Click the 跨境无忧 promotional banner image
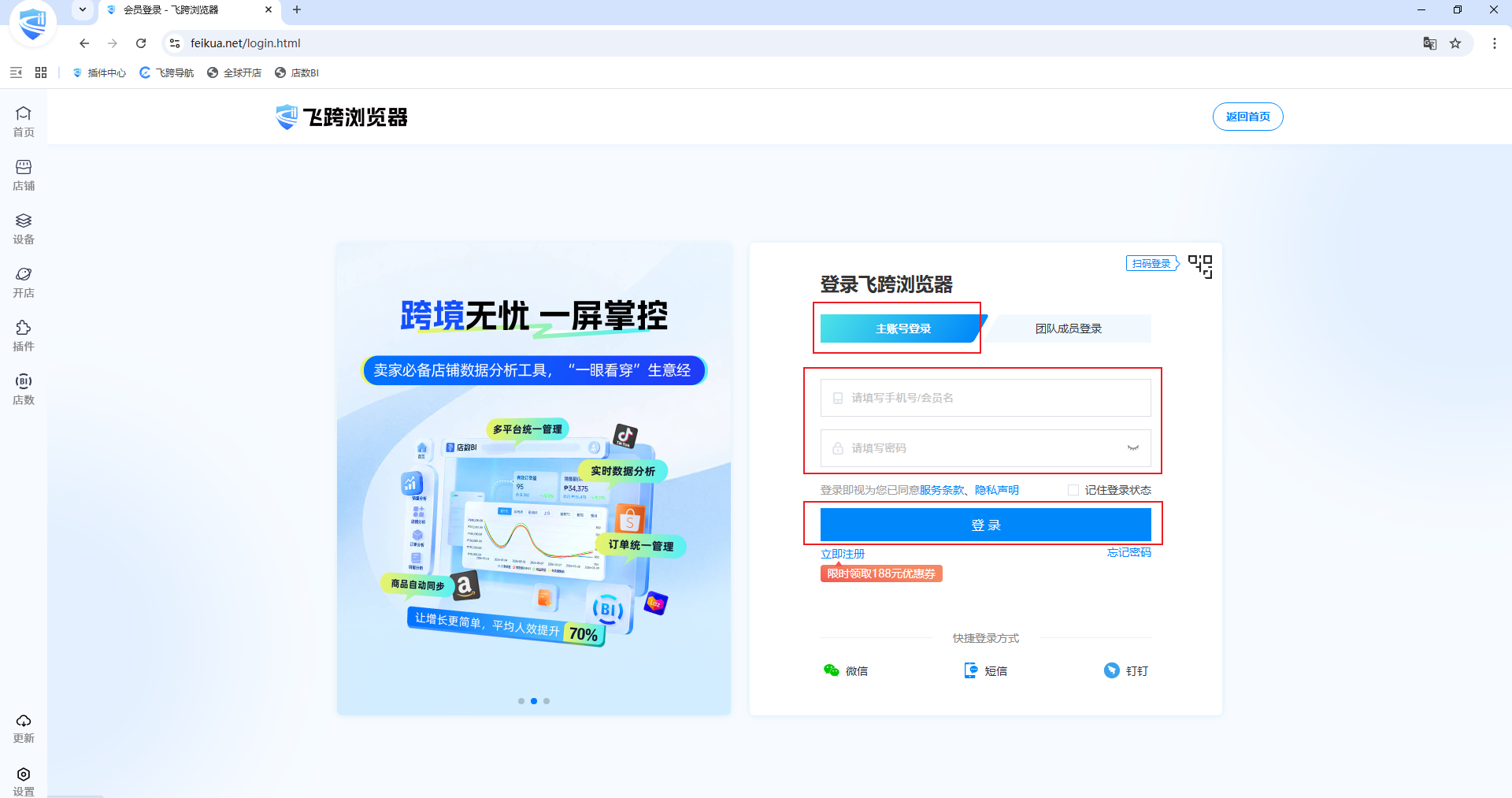 coord(534,479)
